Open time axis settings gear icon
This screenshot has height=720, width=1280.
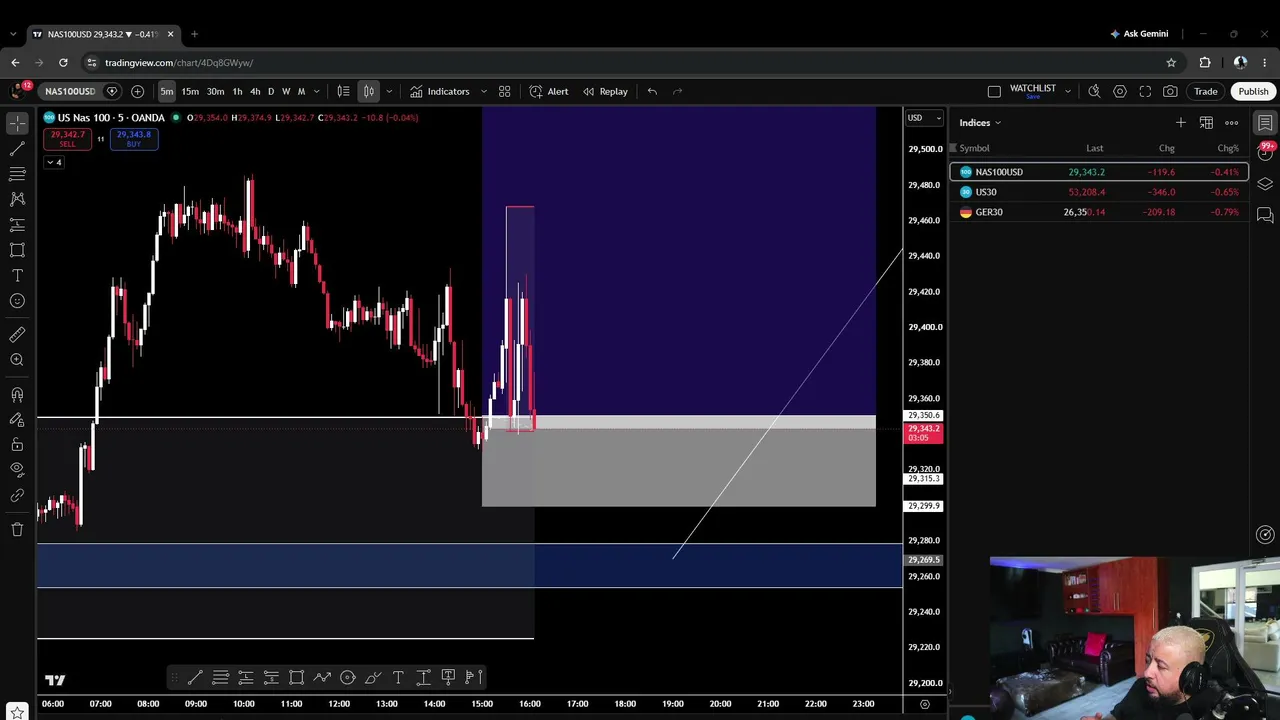click(924, 704)
